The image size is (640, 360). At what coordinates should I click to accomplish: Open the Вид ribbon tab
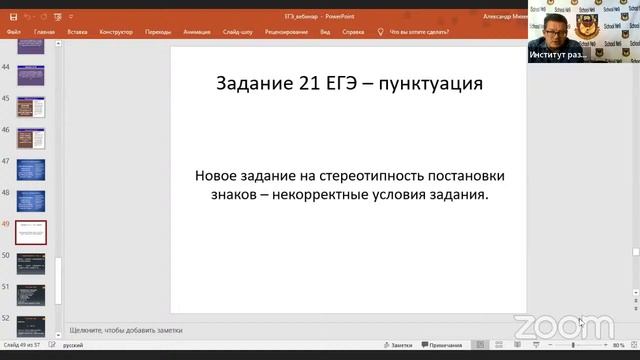coord(325,32)
